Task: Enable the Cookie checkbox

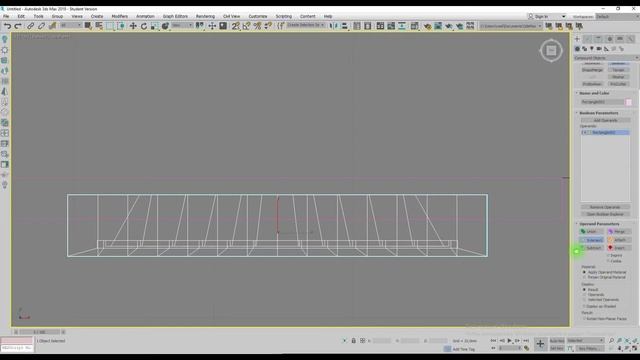Action: 608,261
